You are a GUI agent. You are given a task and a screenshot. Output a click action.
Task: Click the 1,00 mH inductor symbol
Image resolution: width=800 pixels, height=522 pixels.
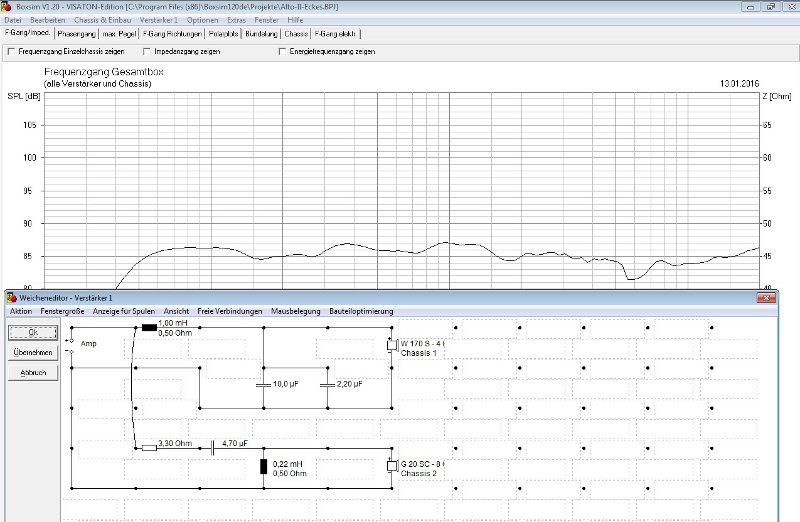pyautogui.click(x=149, y=327)
